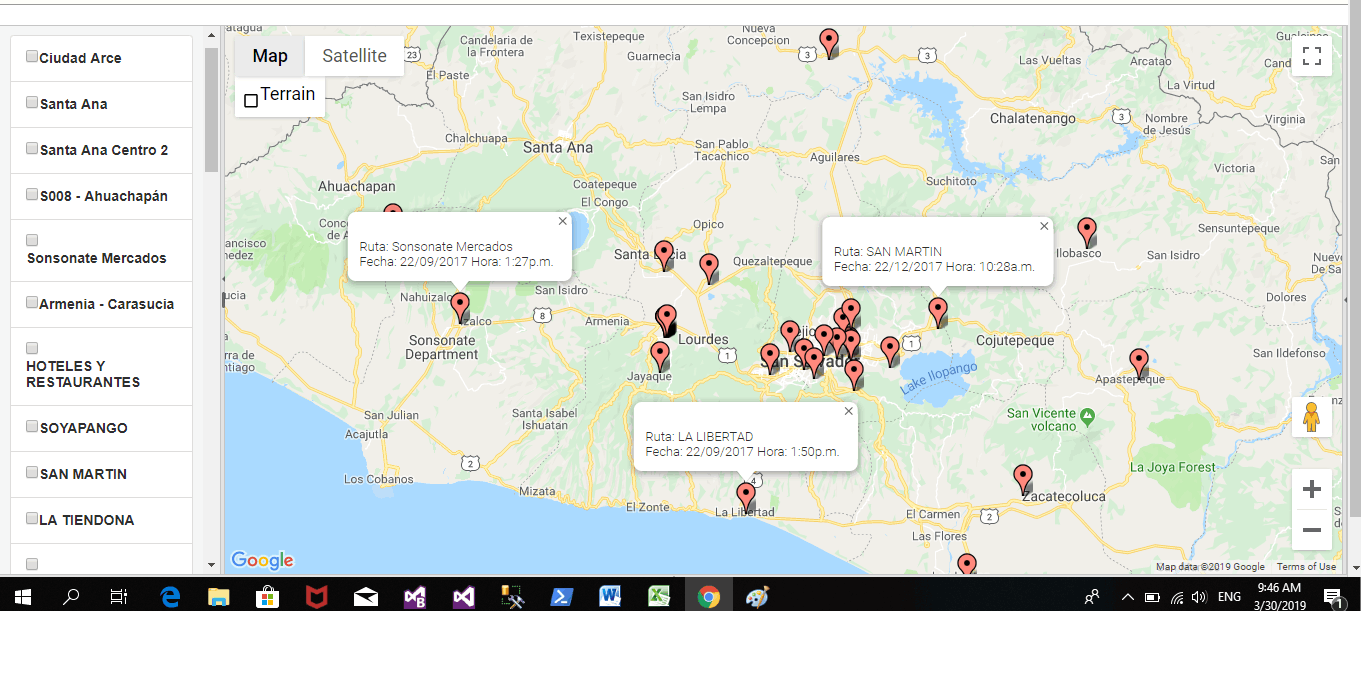This screenshot has height=690, width=1361.
Task: Click the map marker near Ilobasco
Action: click(x=1086, y=231)
